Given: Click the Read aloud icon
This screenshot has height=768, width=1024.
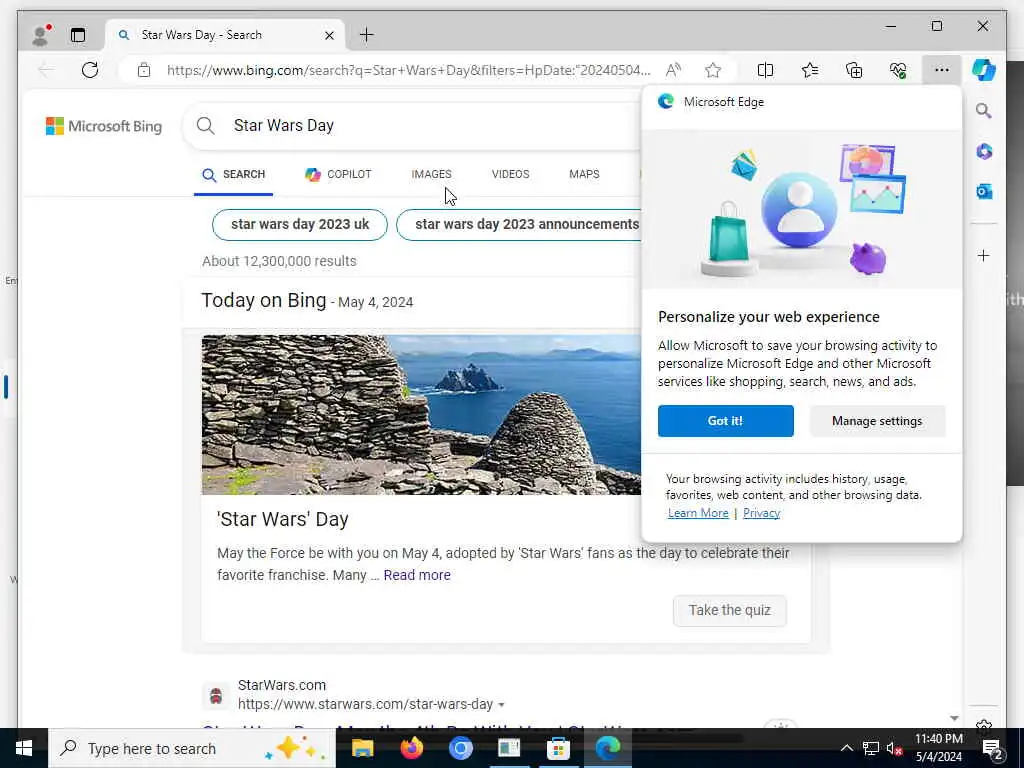Looking at the screenshot, I should click(x=673, y=70).
